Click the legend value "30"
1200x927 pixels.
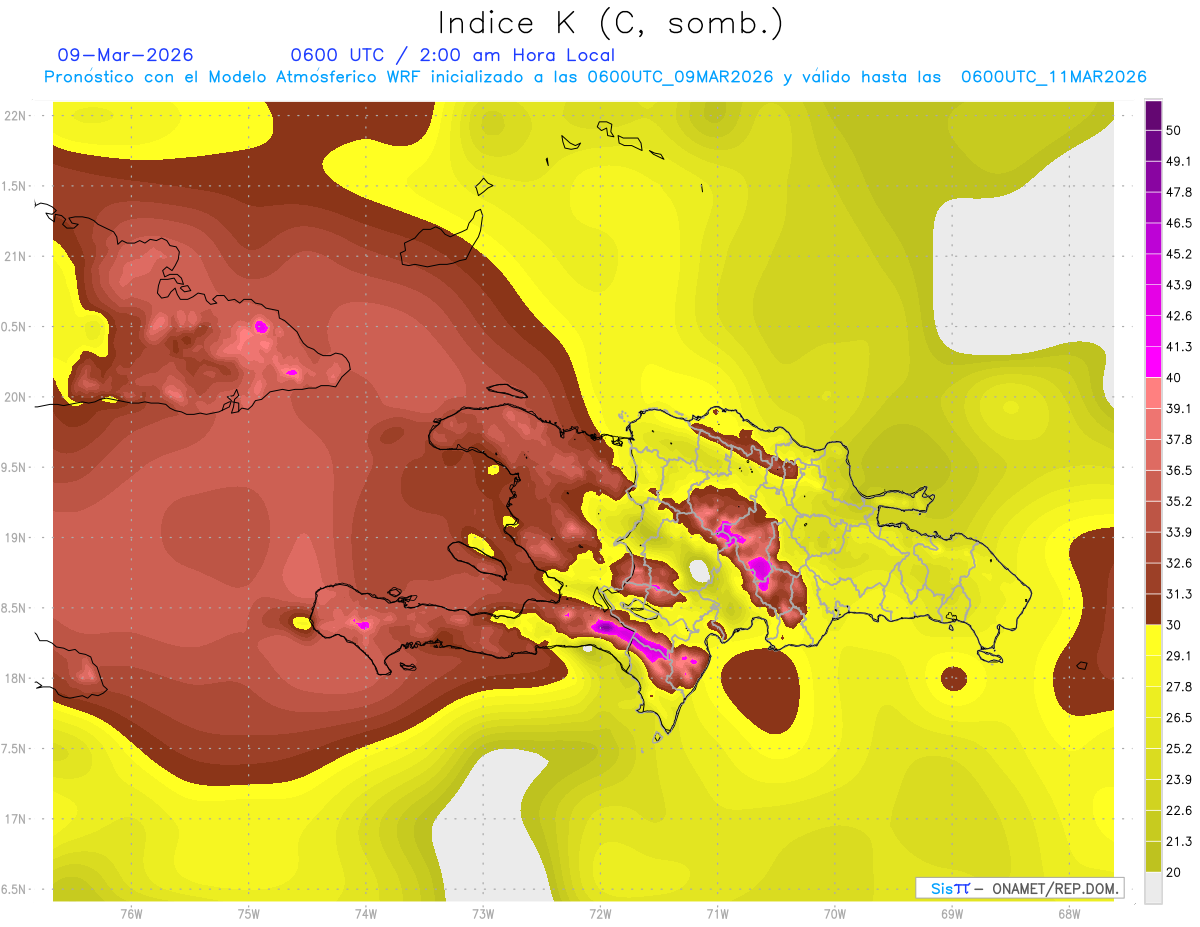coord(1173,625)
